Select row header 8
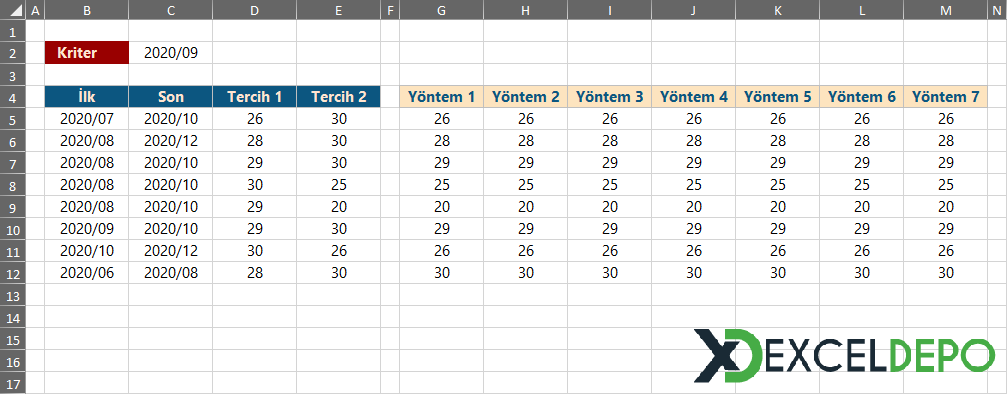Viewport: 1007px width, 394px height. (13, 184)
